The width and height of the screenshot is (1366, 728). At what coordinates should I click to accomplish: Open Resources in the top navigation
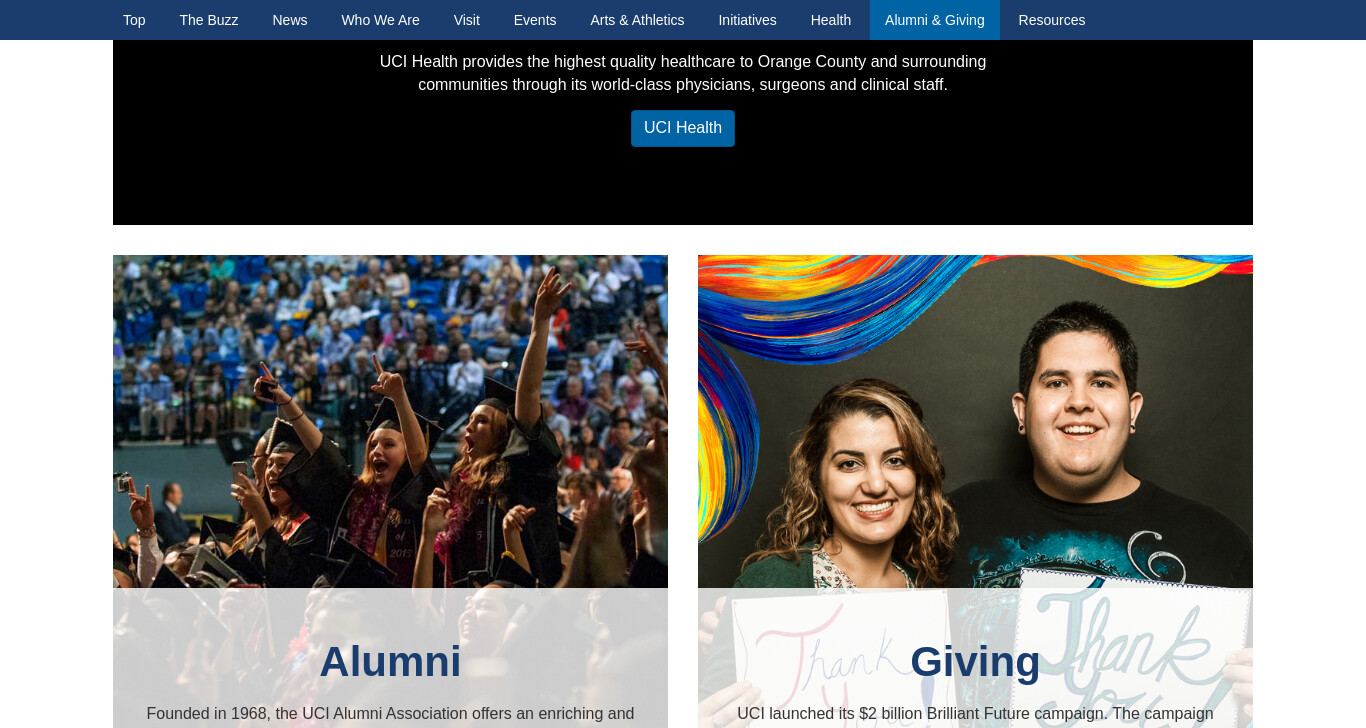pyautogui.click(x=1052, y=20)
